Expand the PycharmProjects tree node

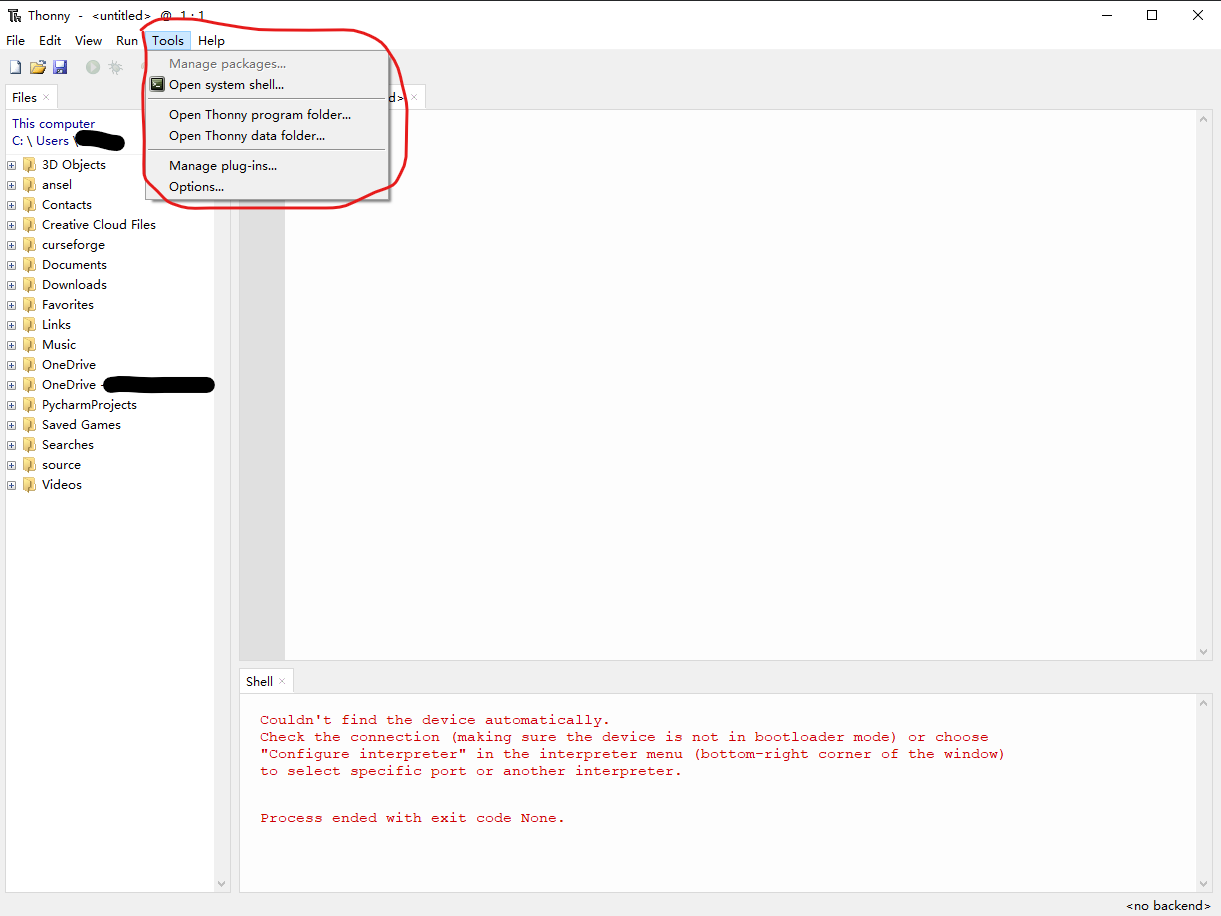pyautogui.click(x=10, y=404)
